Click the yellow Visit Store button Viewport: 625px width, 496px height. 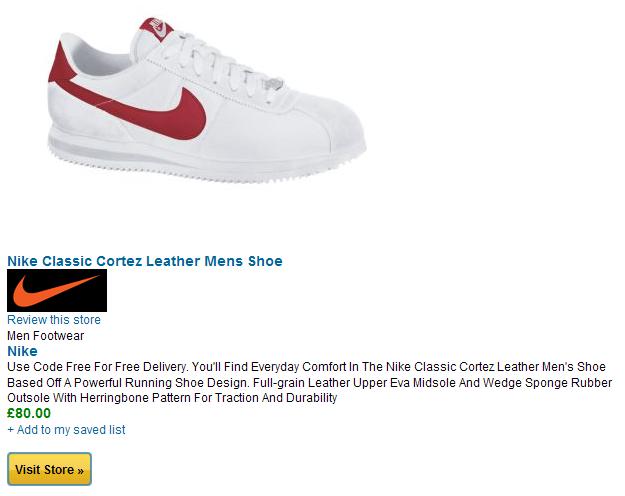pyautogui.click(x=49, y=469)
